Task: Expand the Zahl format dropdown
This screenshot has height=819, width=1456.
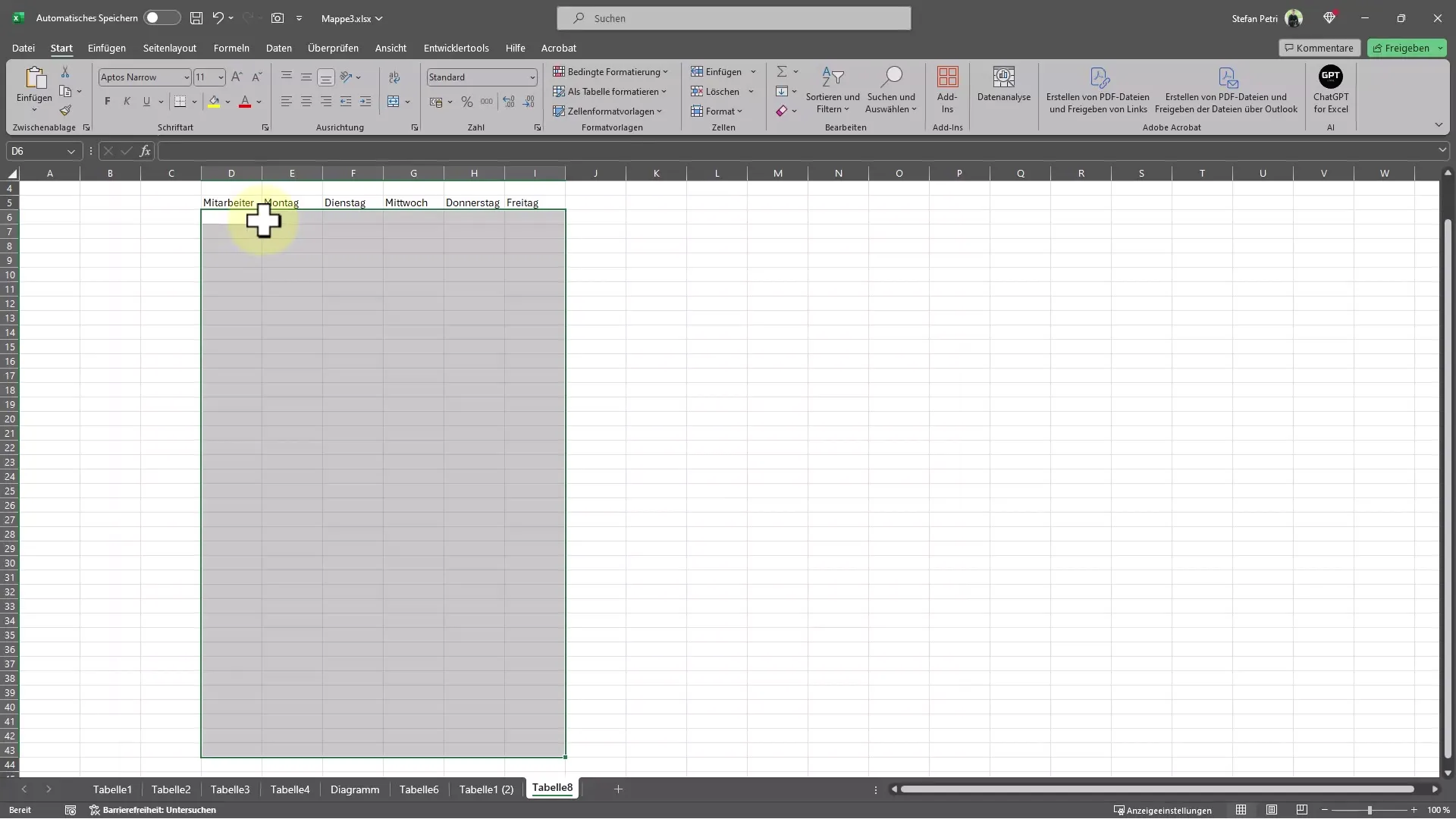Action: pos(531,77)
